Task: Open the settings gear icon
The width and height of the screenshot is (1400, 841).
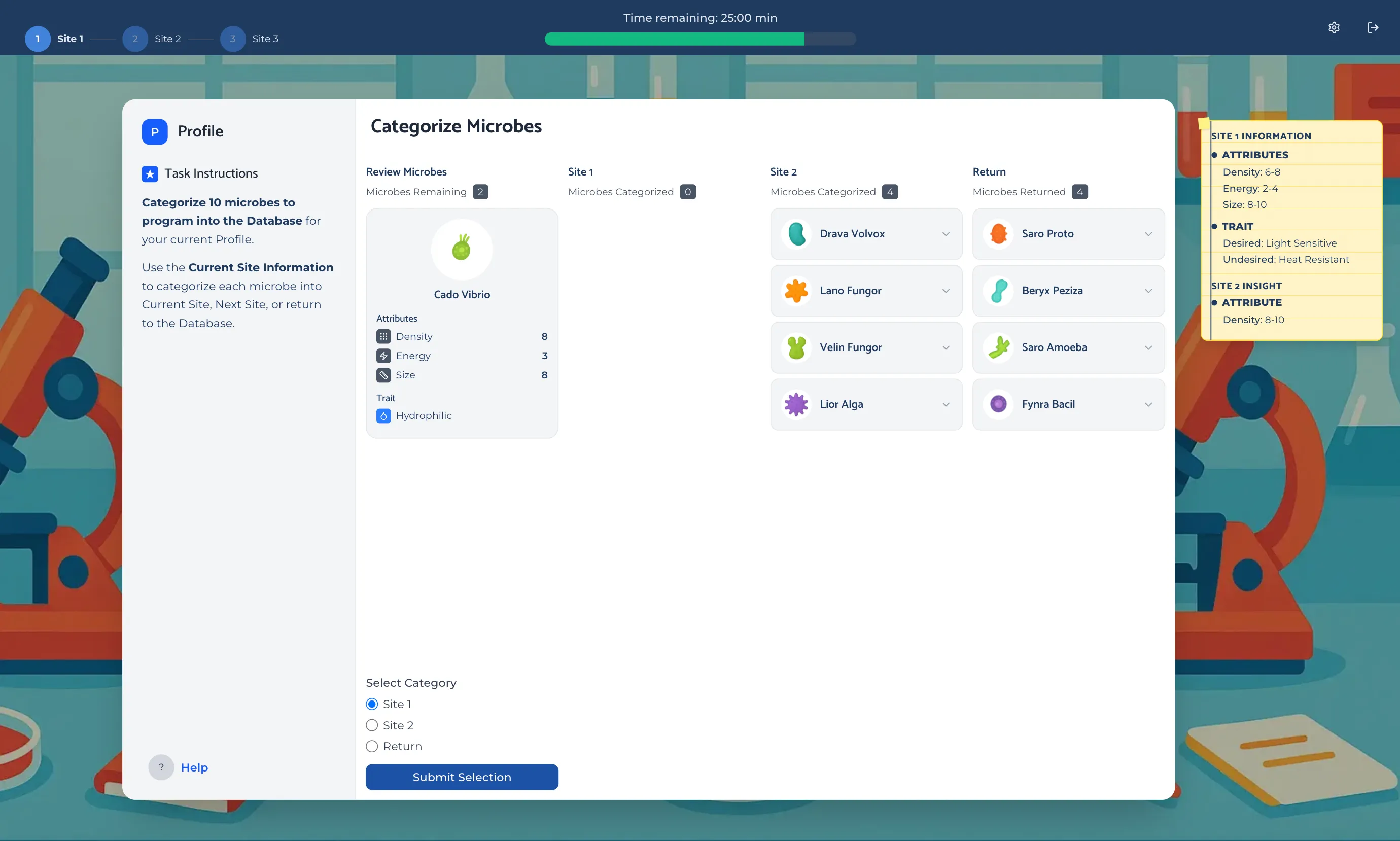Action: 1334,28
